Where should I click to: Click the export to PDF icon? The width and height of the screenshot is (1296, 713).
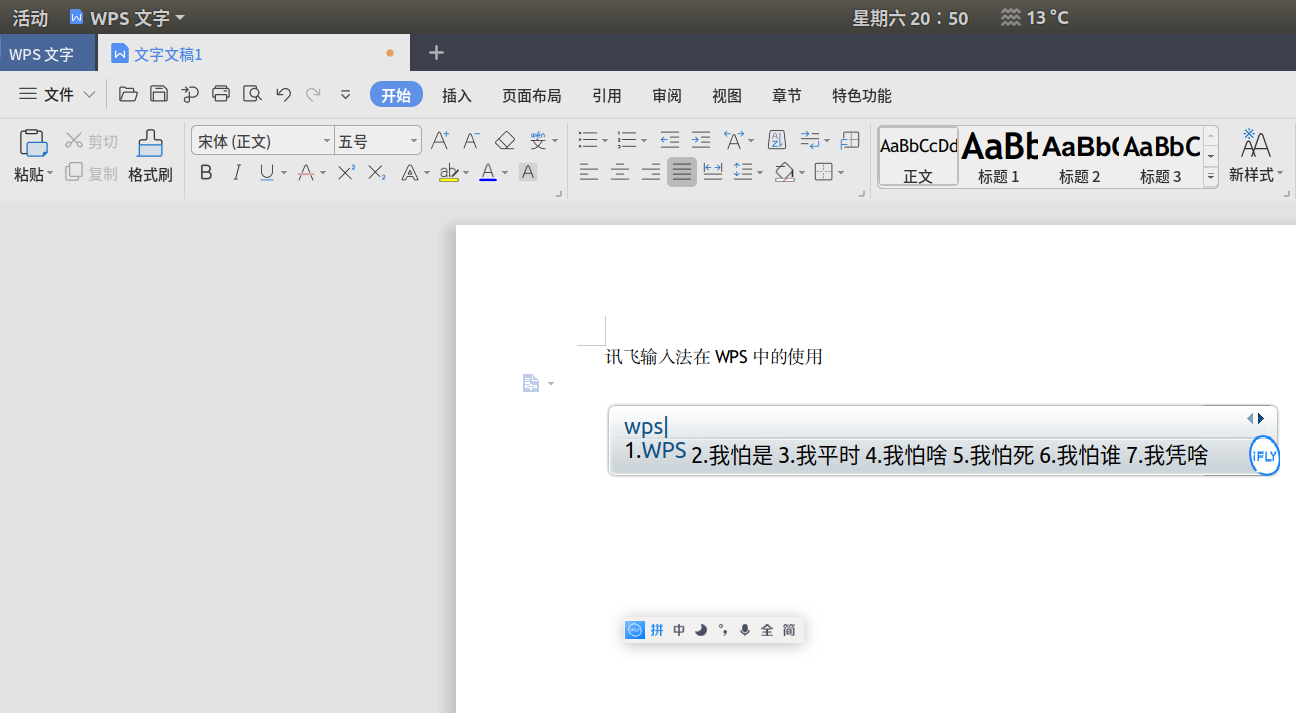click(x=190, y=95)
